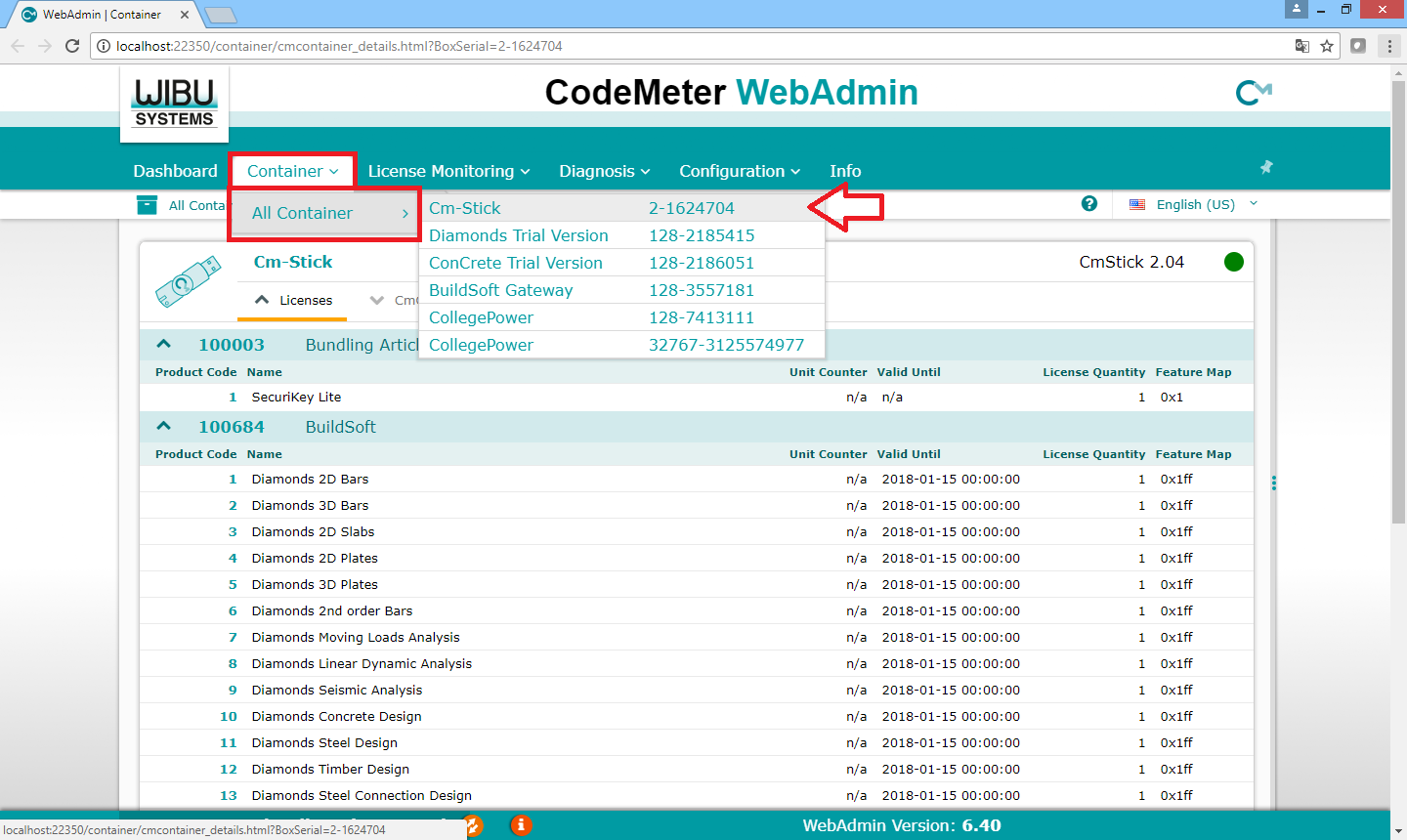This screenshot has height=840, width=1407.
Task: Click the Diamonds Moving Loads Analysis row
Action: click(696, 638)
